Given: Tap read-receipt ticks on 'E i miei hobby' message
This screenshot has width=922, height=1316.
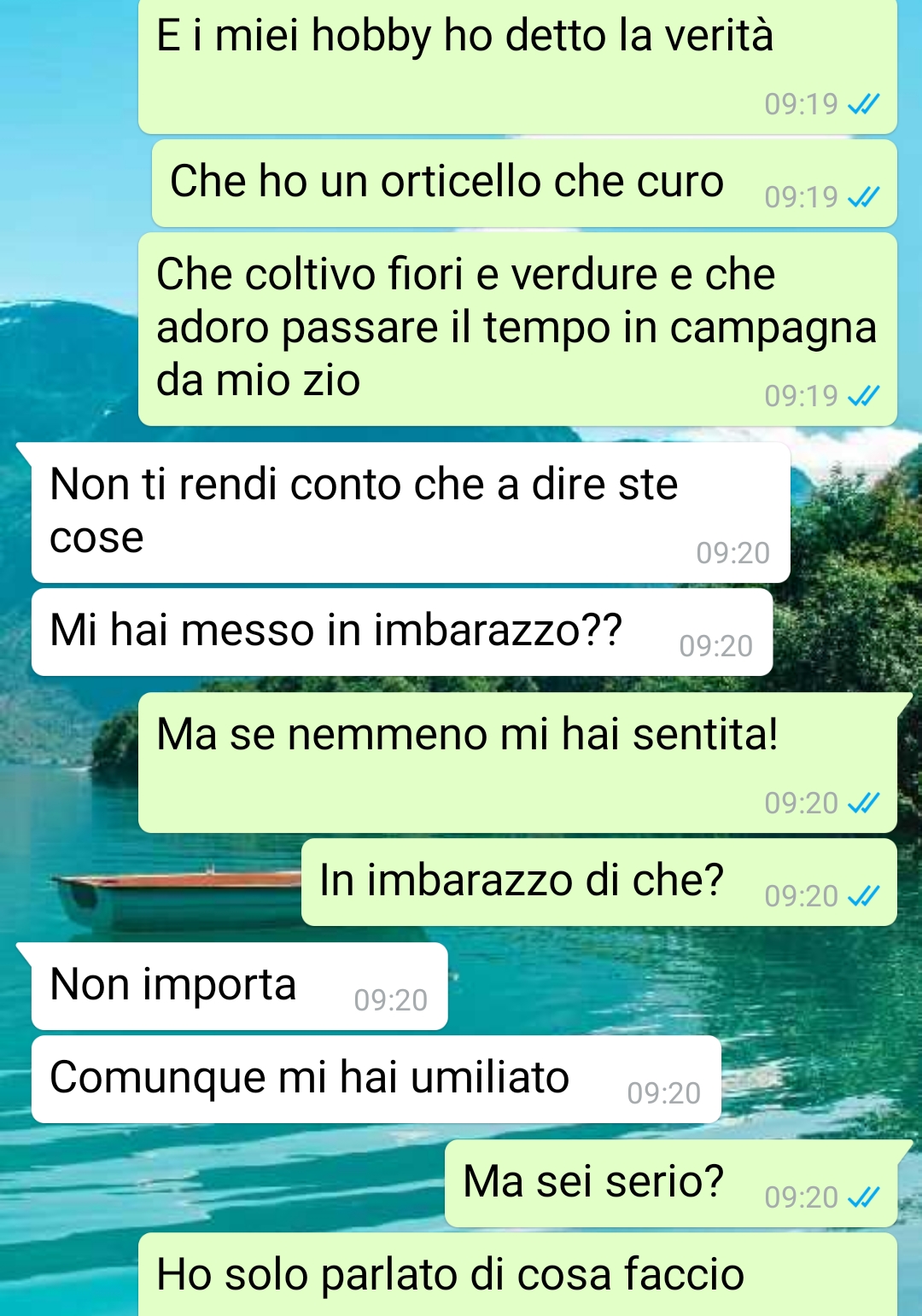Looking at the screenshot, I should click(863, 104).
